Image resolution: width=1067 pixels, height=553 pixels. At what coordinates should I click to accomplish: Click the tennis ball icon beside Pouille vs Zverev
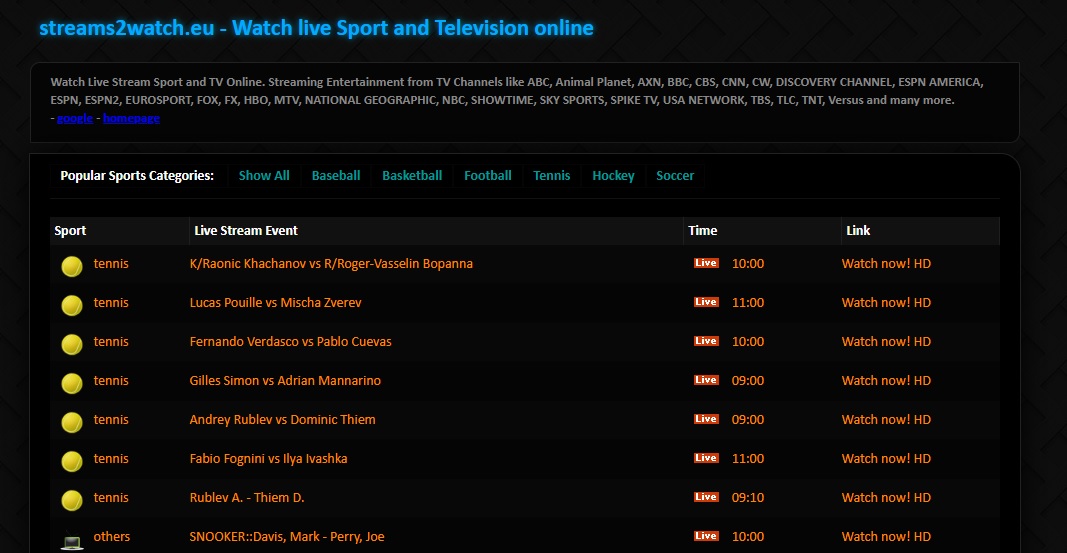tap(72, 305)
